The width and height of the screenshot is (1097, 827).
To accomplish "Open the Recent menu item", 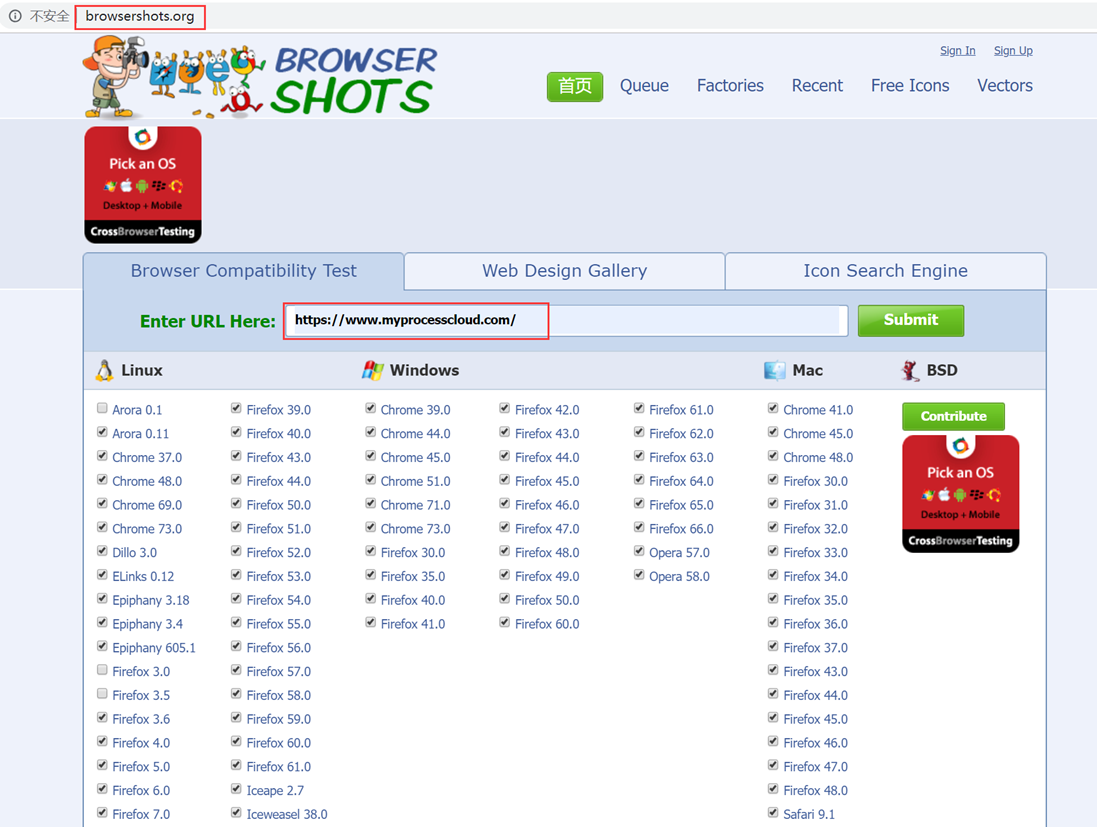I will click(x=817, y=86).
